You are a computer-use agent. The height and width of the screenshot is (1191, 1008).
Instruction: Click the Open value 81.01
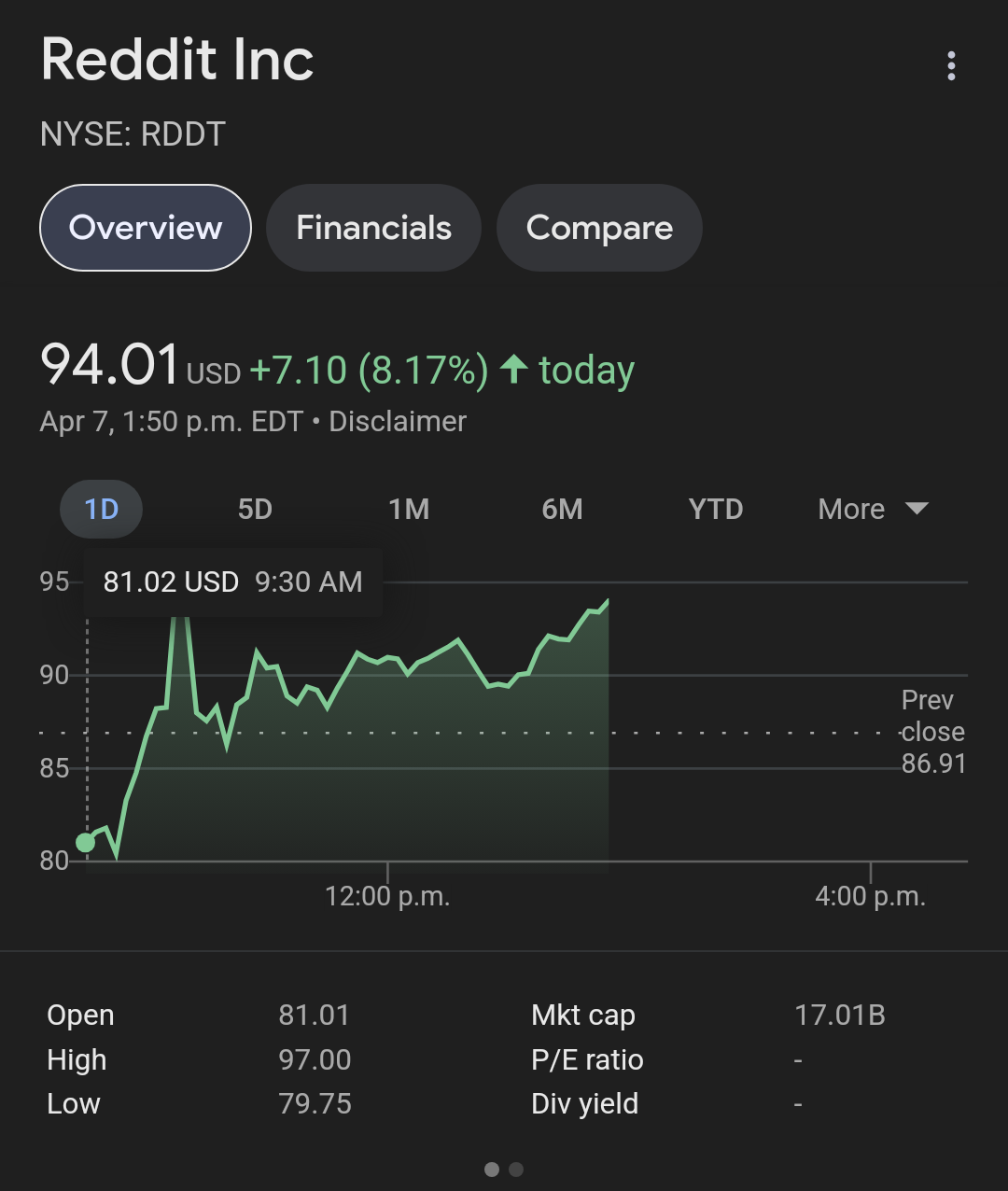pyautogui.click(x=314, y=1015)
